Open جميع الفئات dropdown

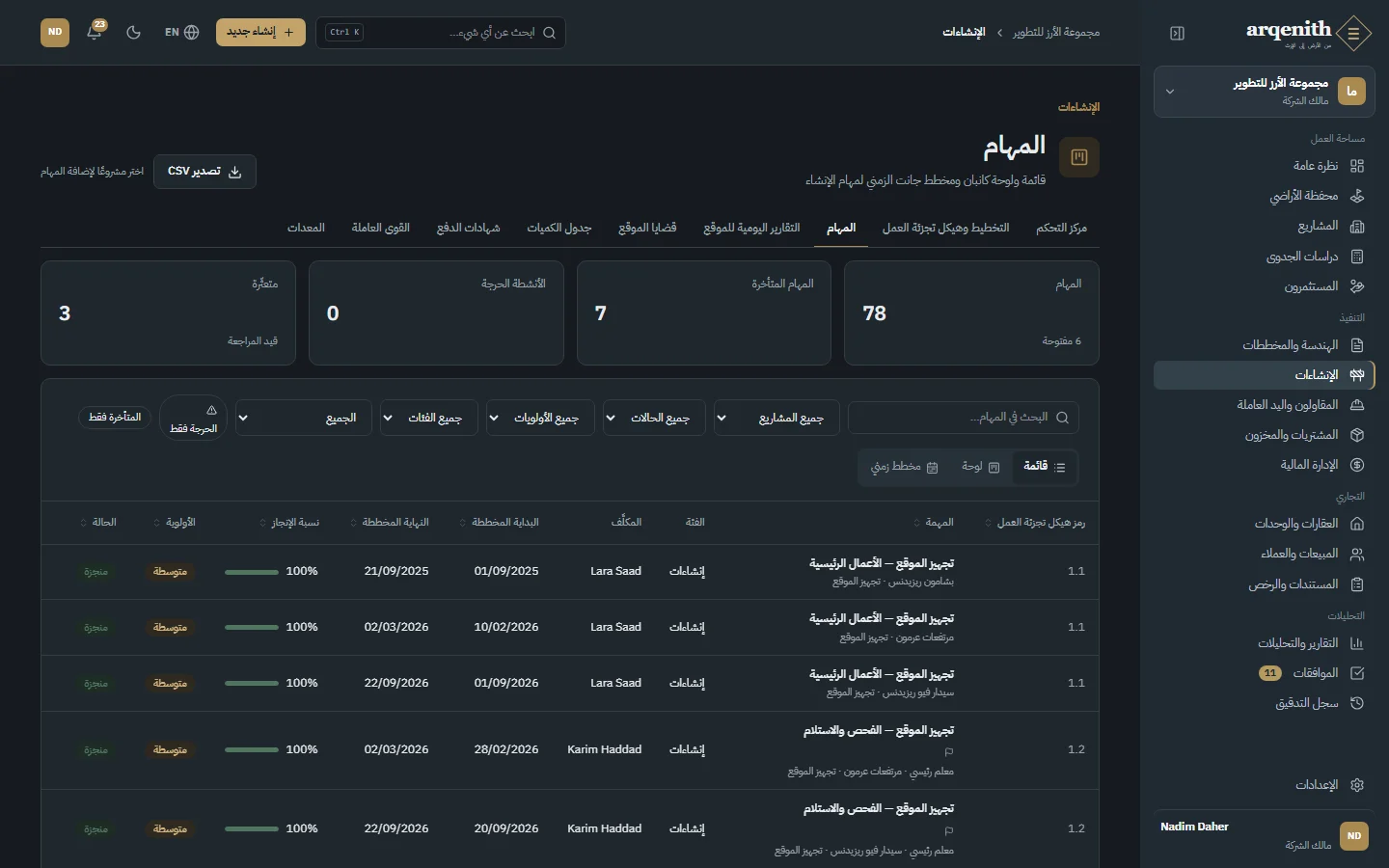click(x=428, y=418)
